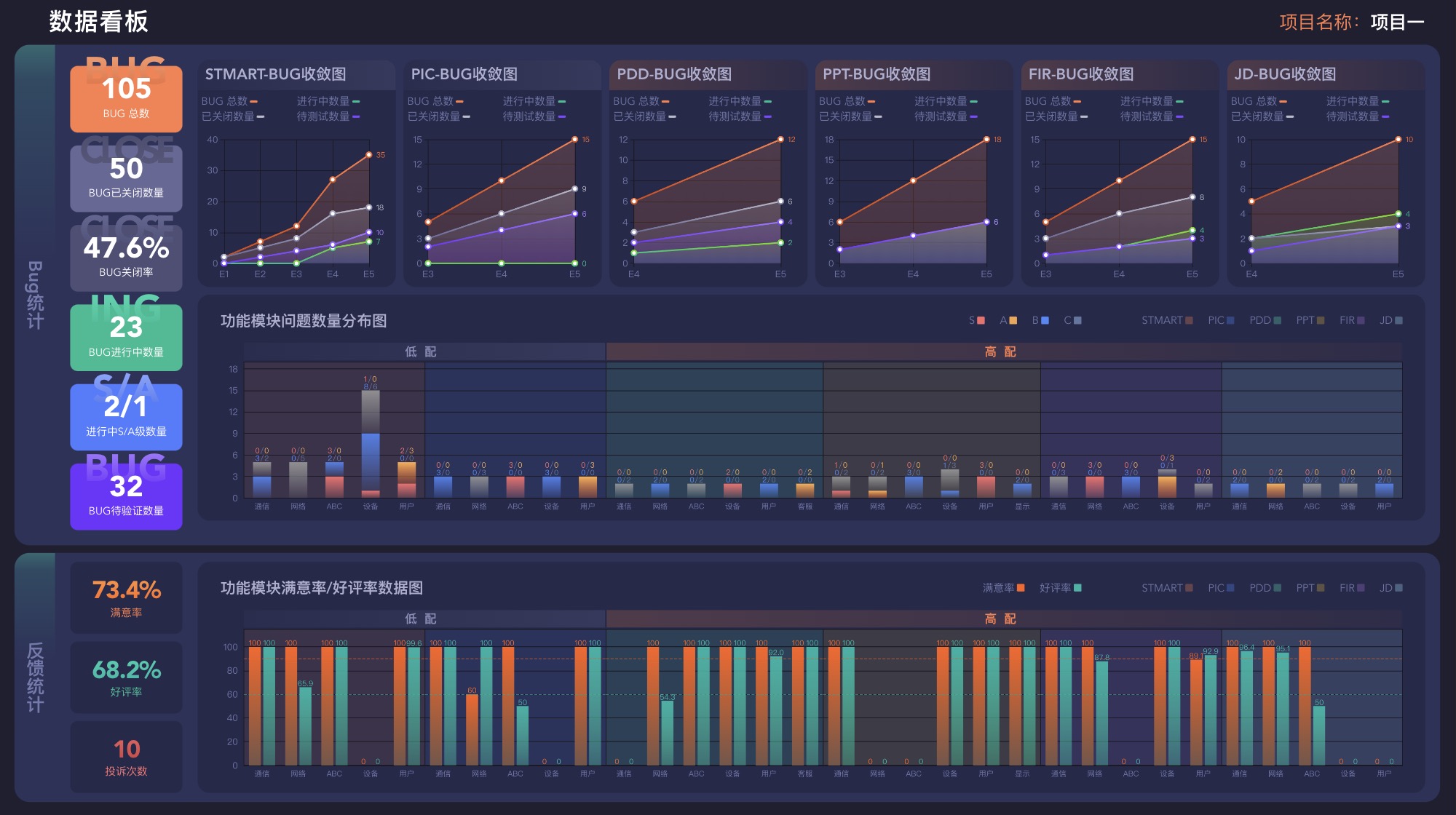Toggle the STMART legend in 满意率/好评率数据图
The height and width of the screenshot is (815, 1456).
(x=1167, y=588)
